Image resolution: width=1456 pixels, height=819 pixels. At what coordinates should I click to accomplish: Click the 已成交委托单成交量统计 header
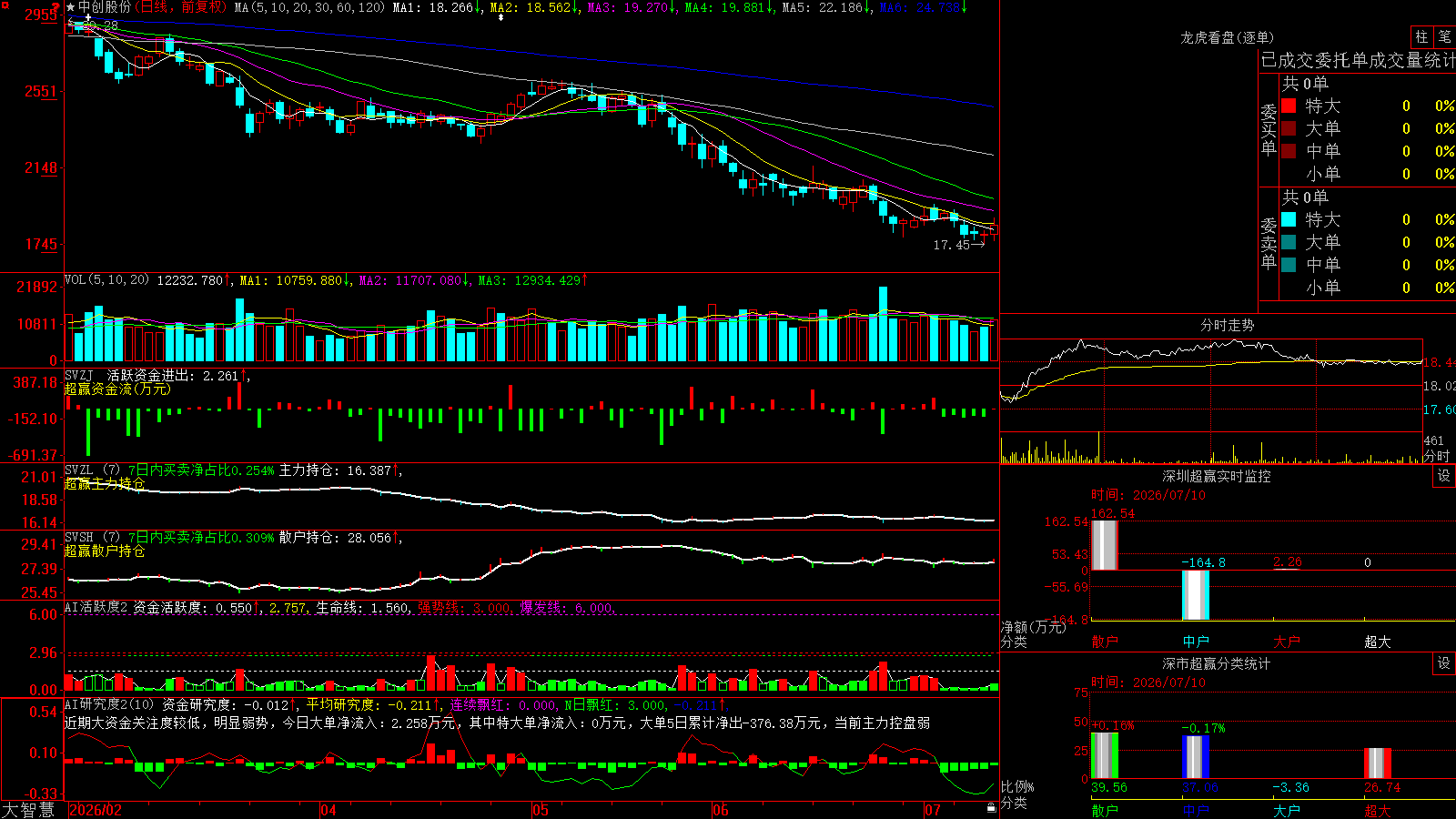coord(1358,60)
